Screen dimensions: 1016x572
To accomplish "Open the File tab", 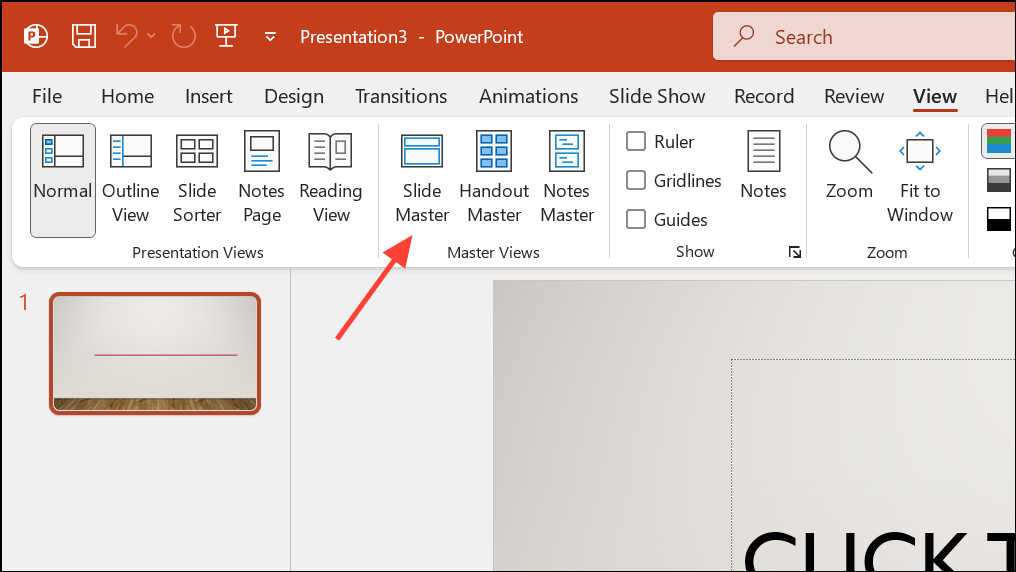I will click(47, 97).
